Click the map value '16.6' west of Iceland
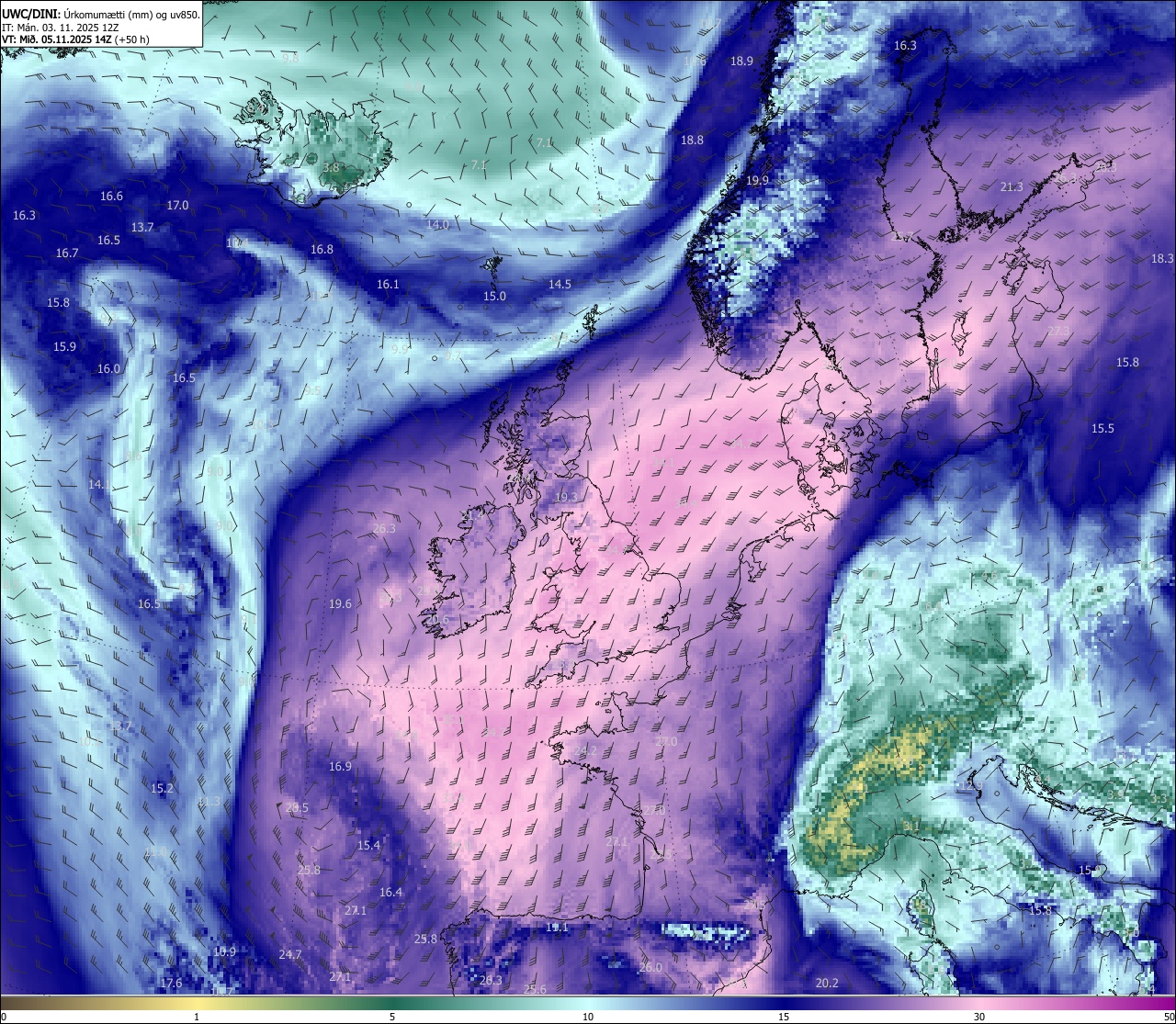1176x1024 pixels. [x=111, y=196]
